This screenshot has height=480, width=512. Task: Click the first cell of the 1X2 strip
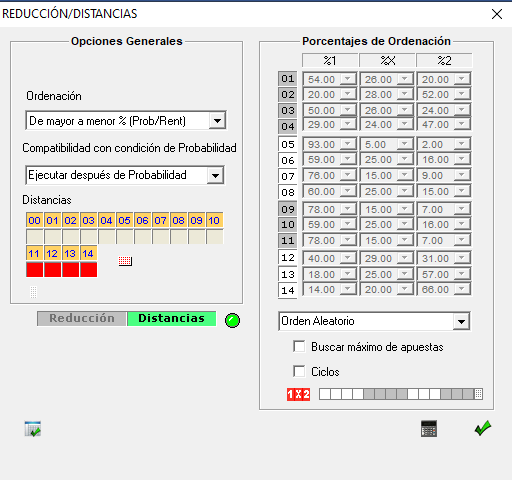tap(325, 394)
